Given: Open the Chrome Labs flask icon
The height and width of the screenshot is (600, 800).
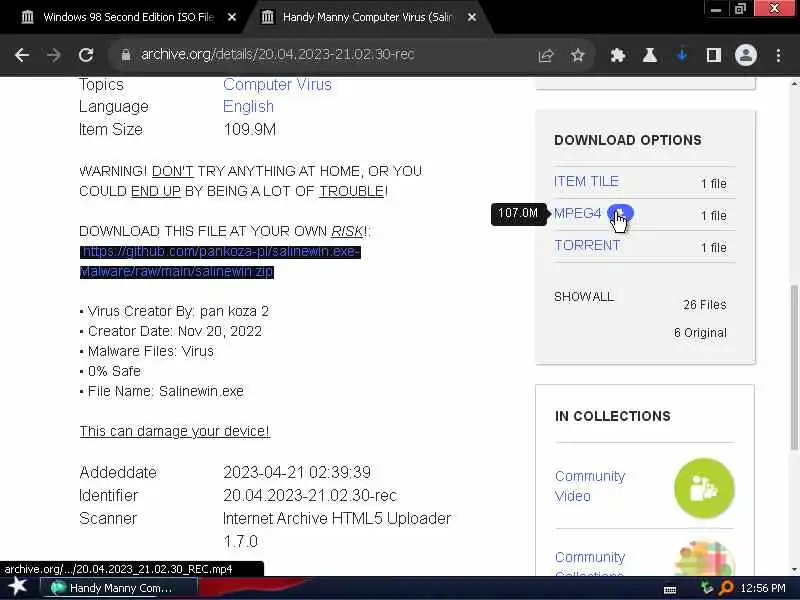Looking at the screenshot, I should (649, 55).
